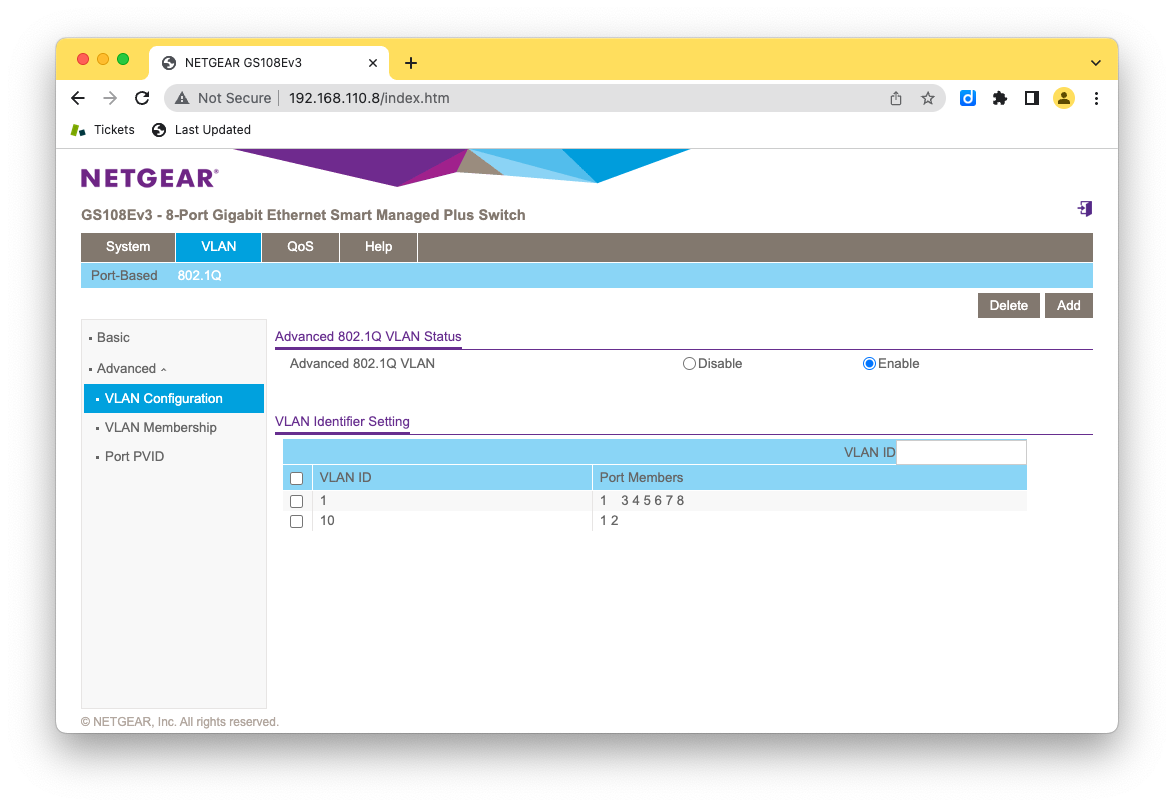The width and height of the screenshot is (1174, 807).
Task: Open Port PVID in the sidebar
Action: pos(134,457)
